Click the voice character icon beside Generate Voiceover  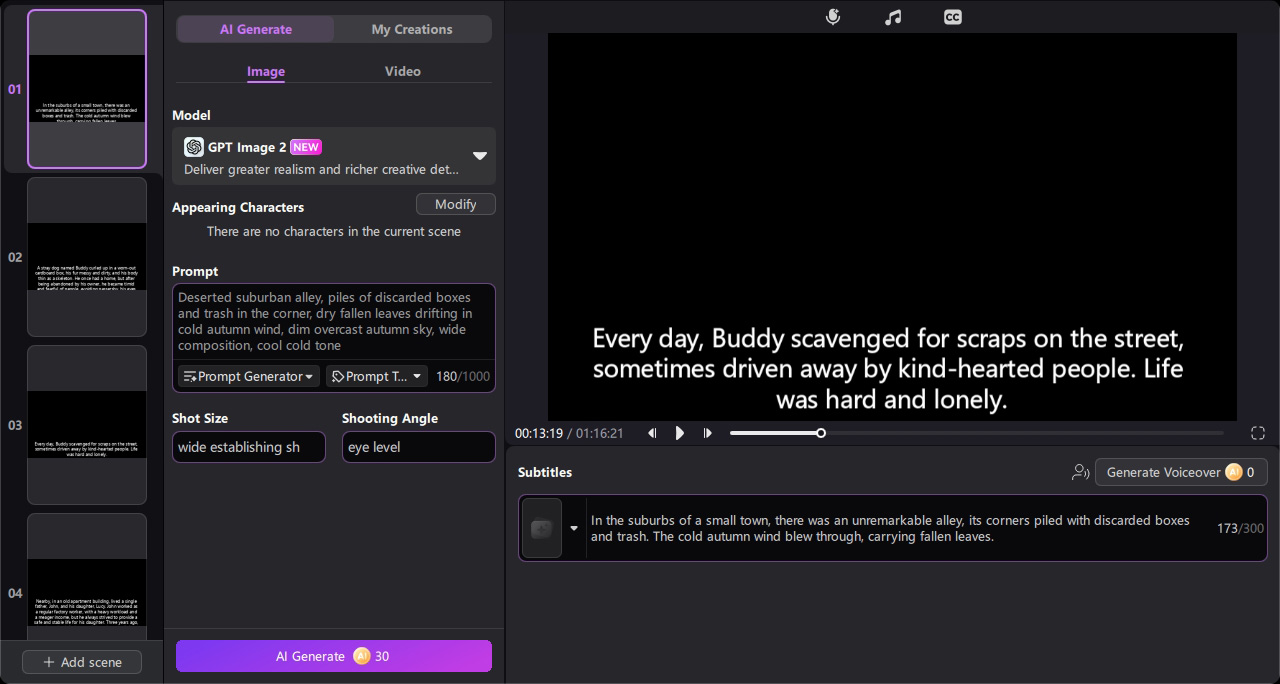point(1080,472)
